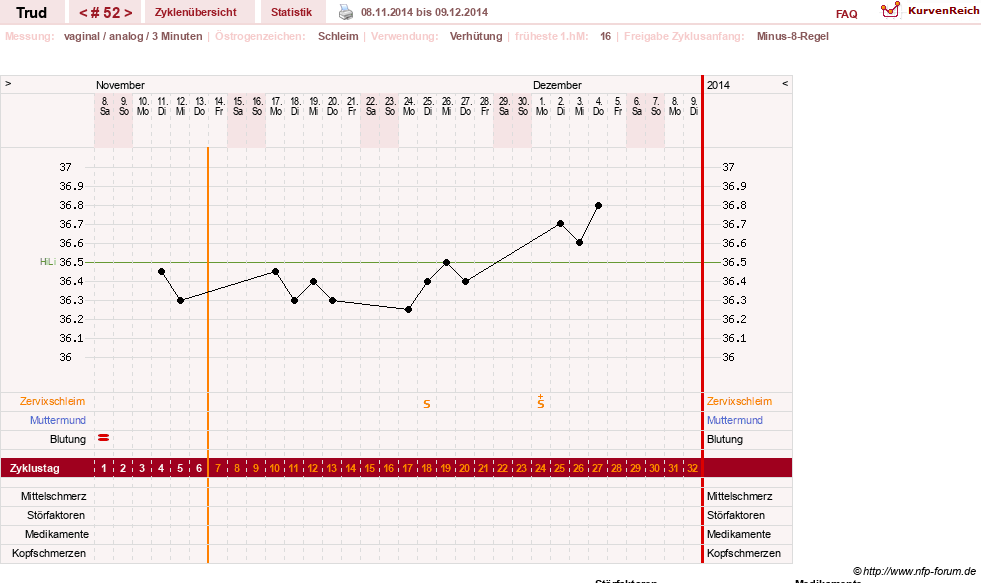Click the left Mittelschmerz row label

point(54,496)
